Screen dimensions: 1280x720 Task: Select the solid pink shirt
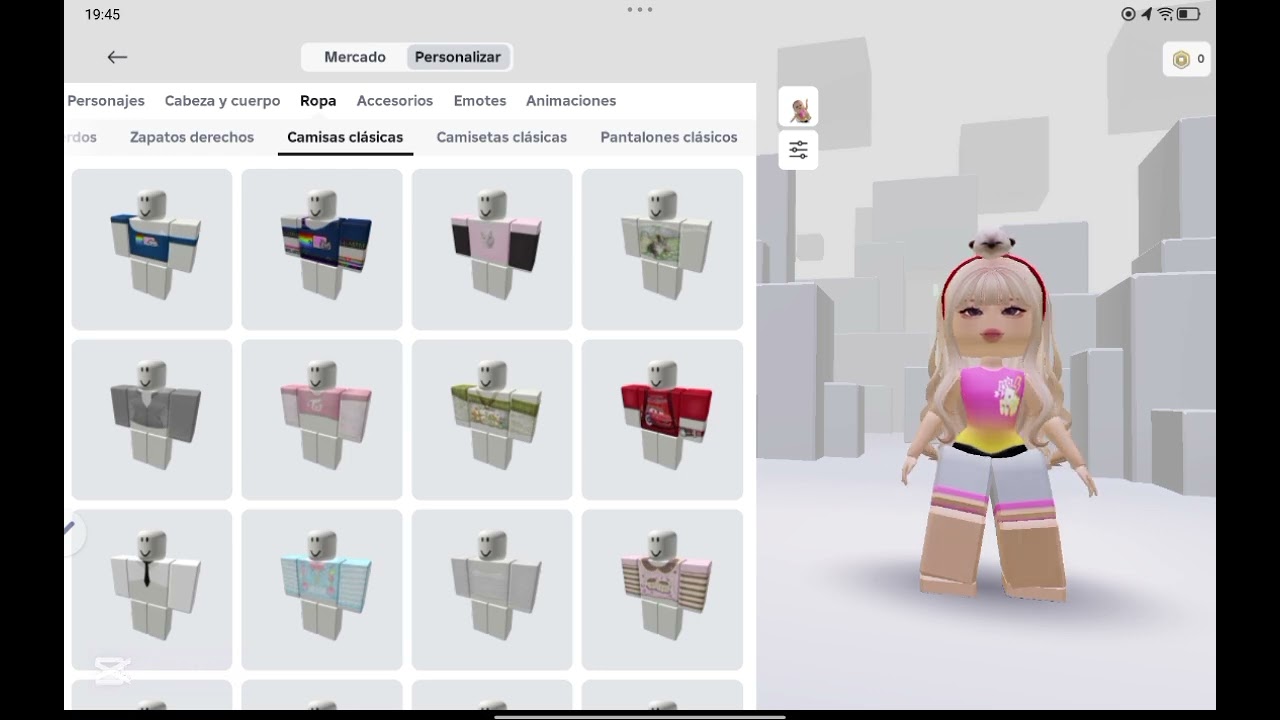point(322,420)
